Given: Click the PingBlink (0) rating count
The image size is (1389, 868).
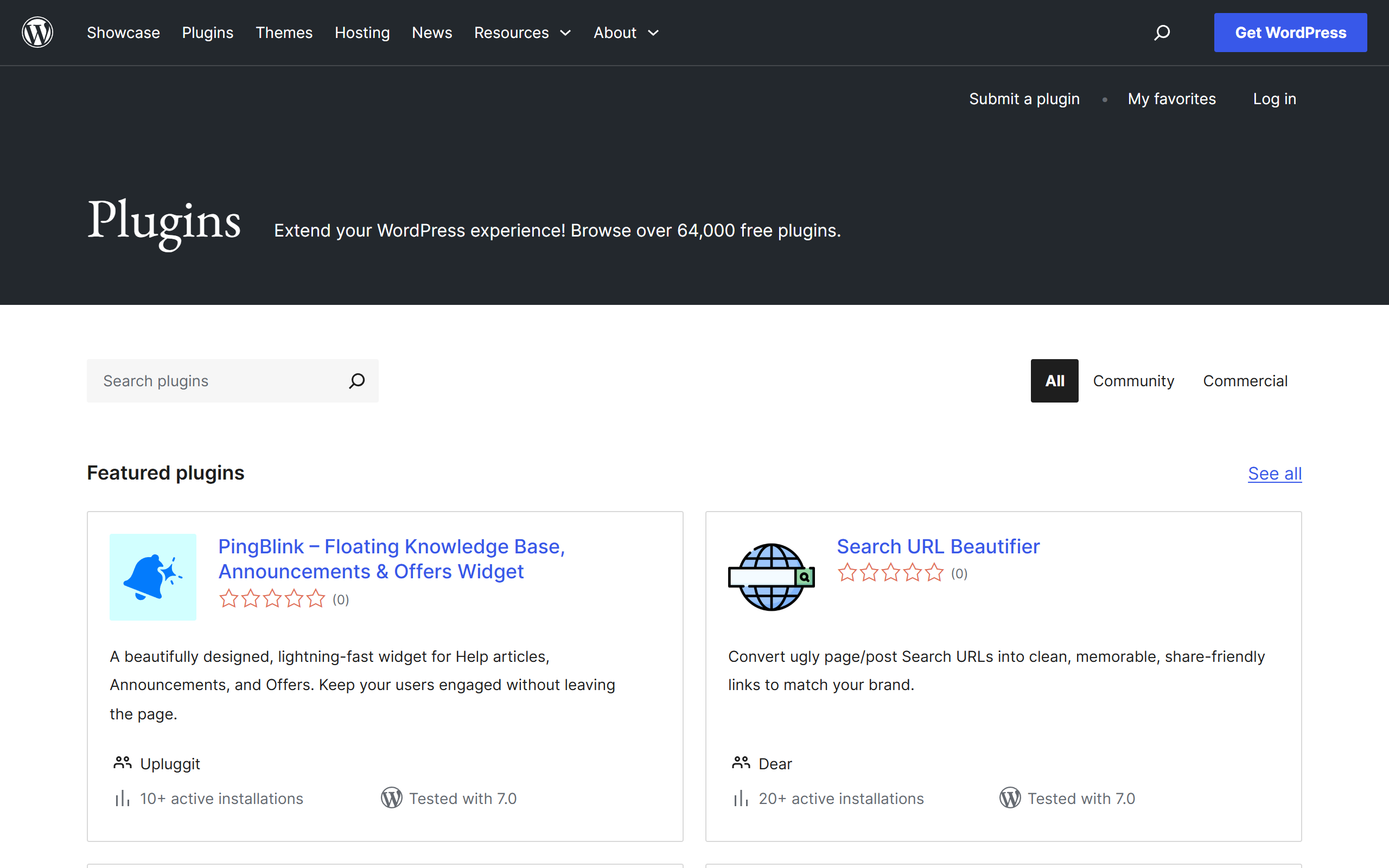Looking at the screenshot, I should (340, 599).
